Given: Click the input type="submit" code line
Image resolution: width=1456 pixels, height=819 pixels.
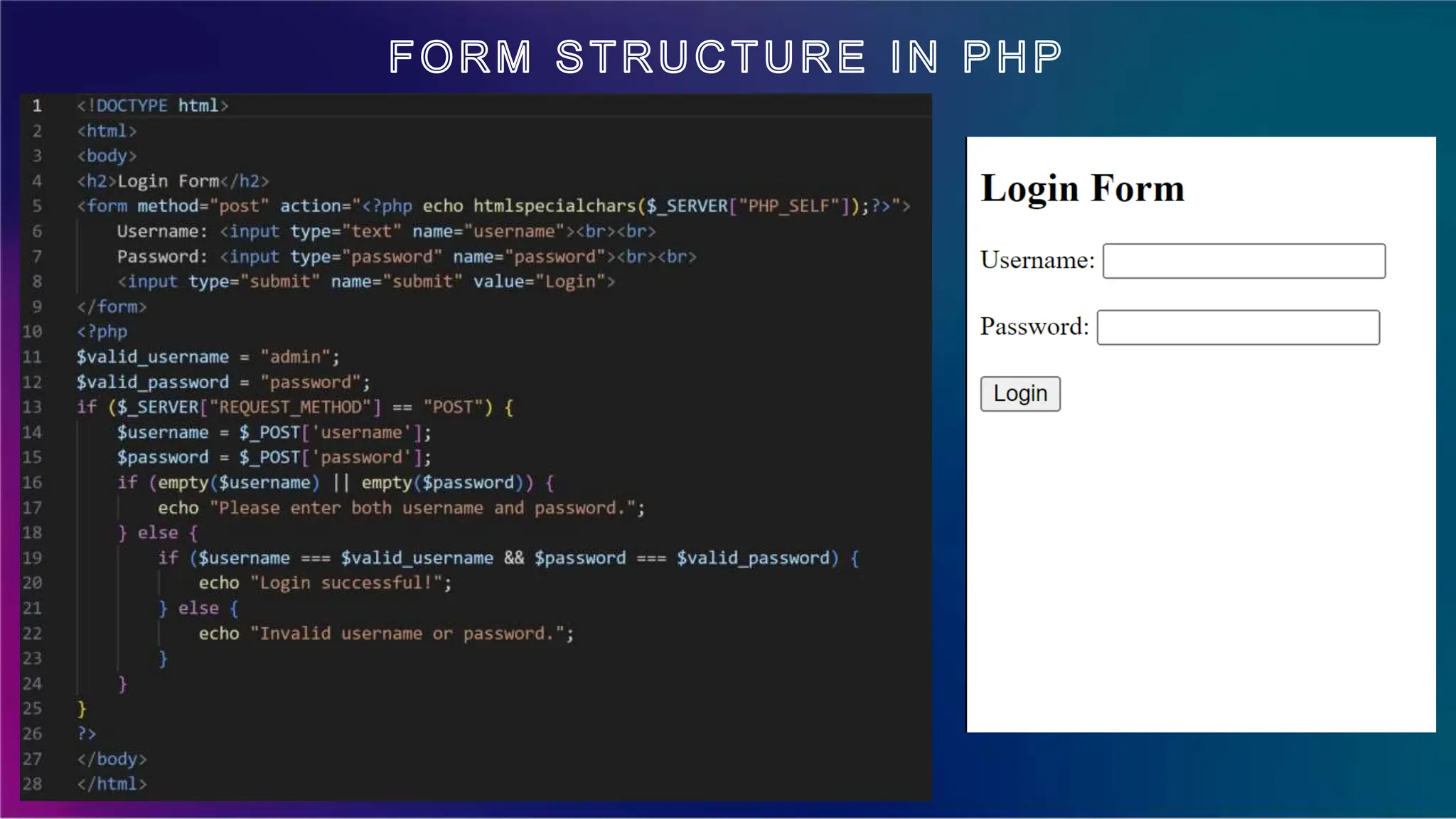Looking at the screenshot, I should [366, 282].
